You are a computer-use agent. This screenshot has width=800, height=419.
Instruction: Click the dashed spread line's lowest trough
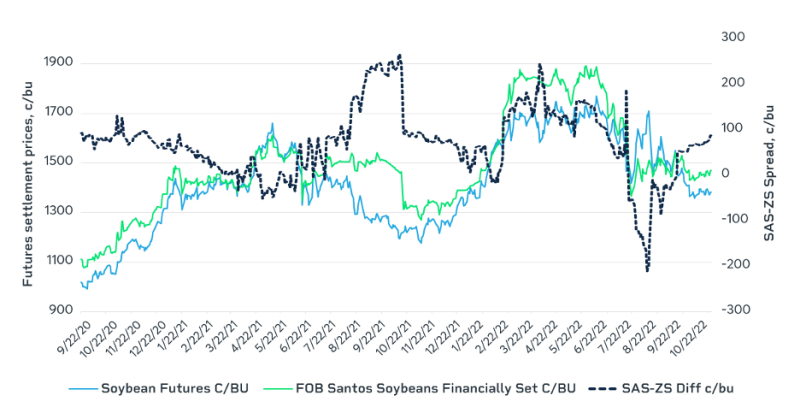648,270
